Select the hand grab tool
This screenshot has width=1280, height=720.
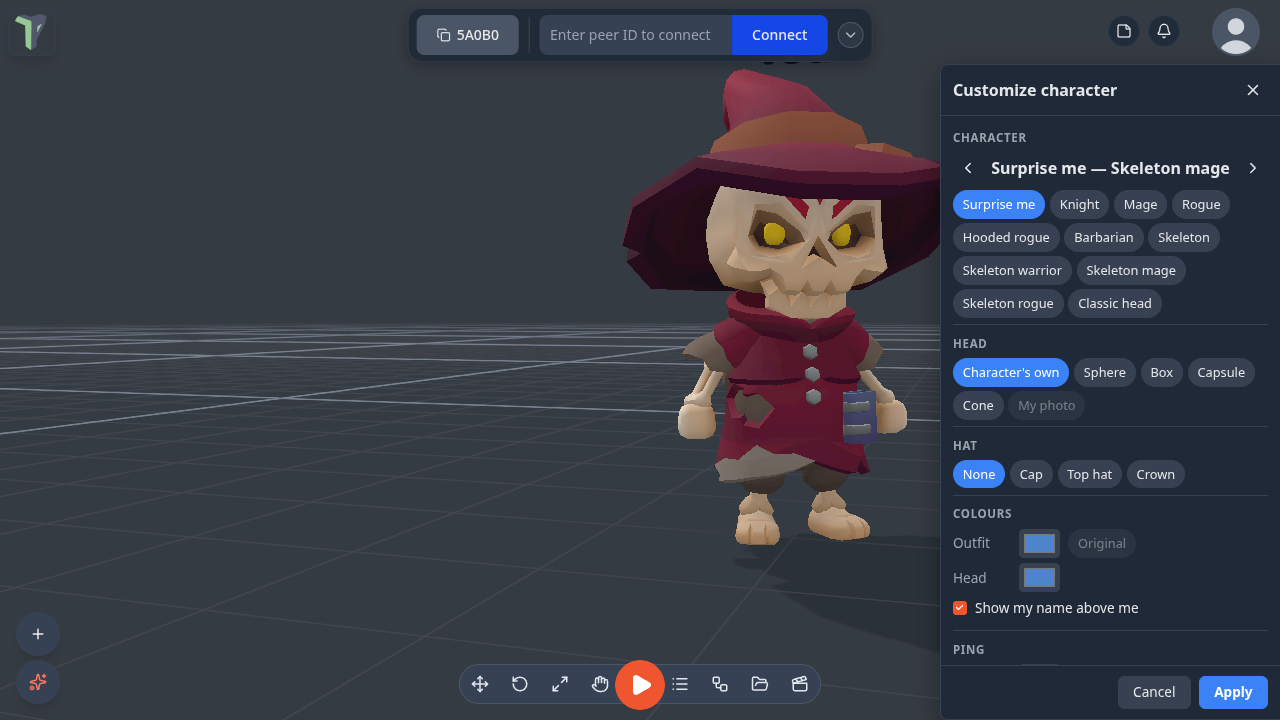pyautogui.click(x=600, y=684)
